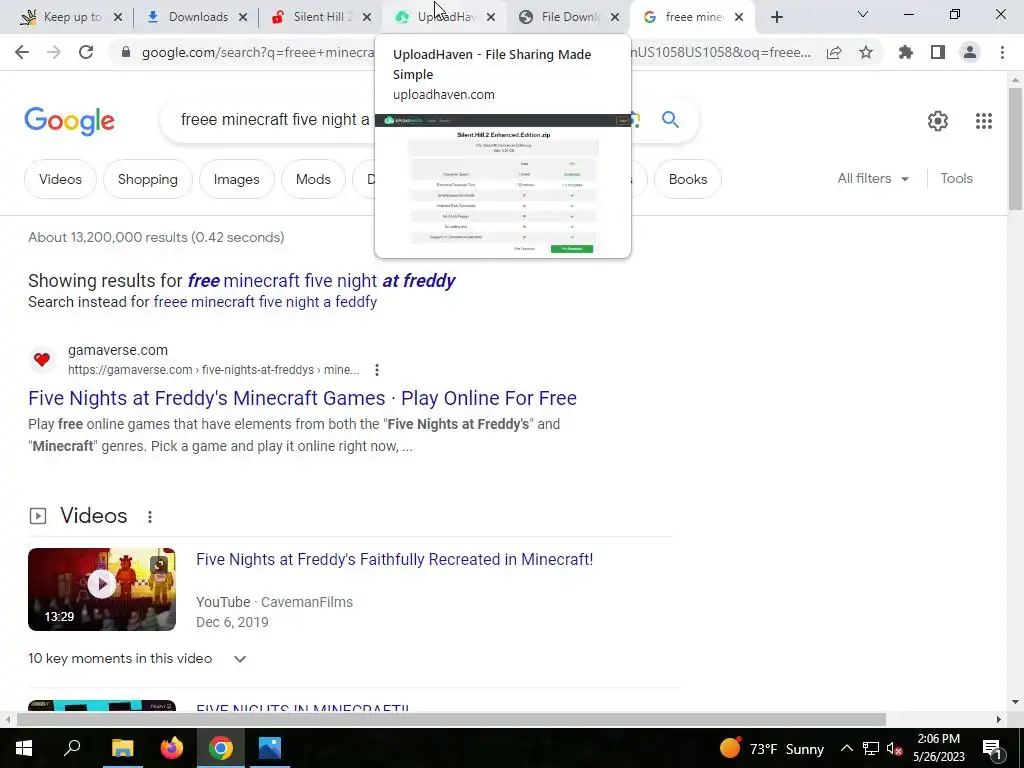The height and width of the screenshot is (768, 1024).
Task: Click the gamaverse.com heart favicon
Action: (x=42, y=359)
